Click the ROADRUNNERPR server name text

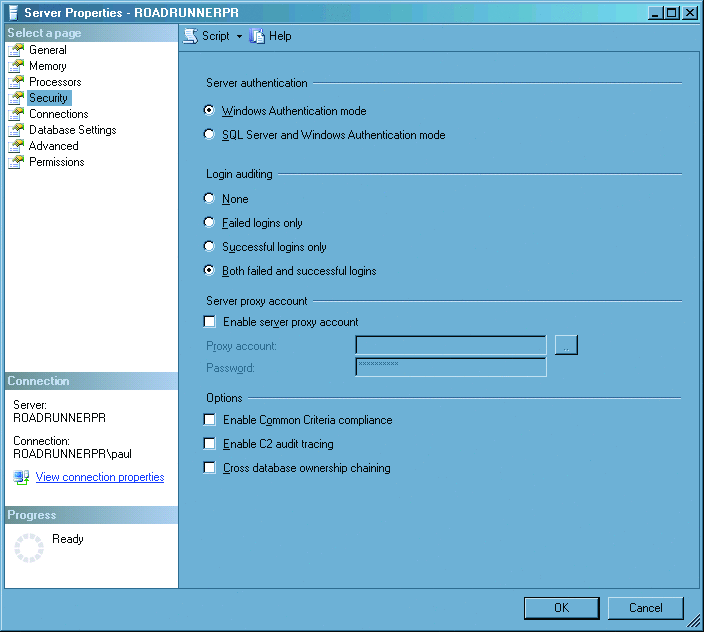pyautogui.click(x=60, y=418)
